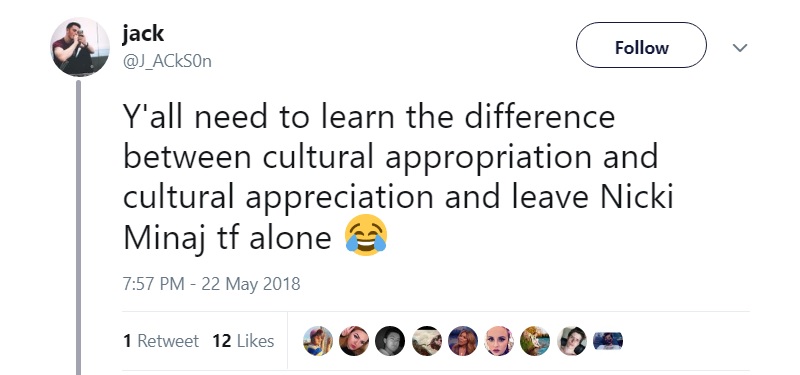Open the tweet options chevron dropdown
Screen dimensions: 800x375
coord(739,47)
